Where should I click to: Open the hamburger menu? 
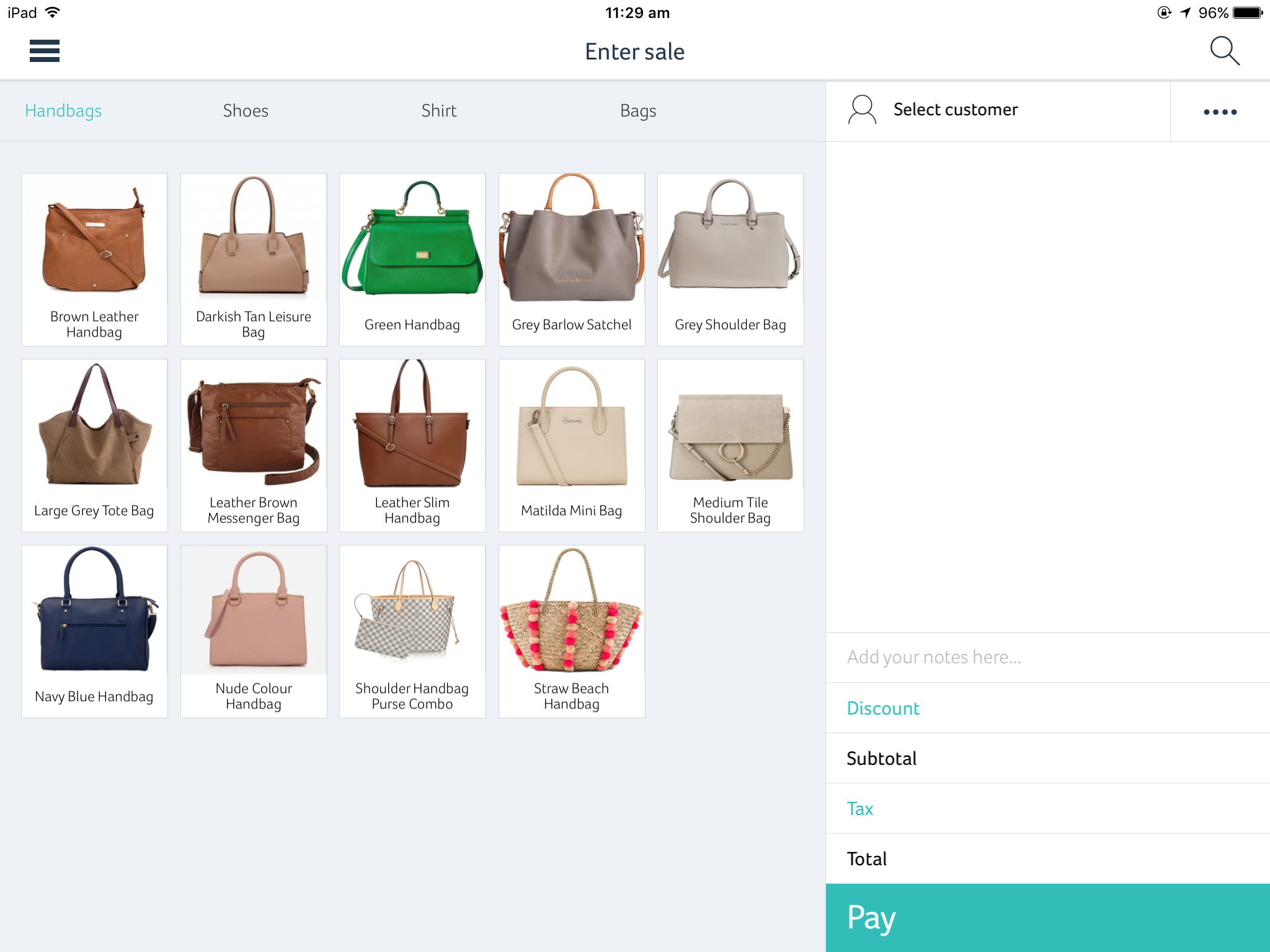44,51
